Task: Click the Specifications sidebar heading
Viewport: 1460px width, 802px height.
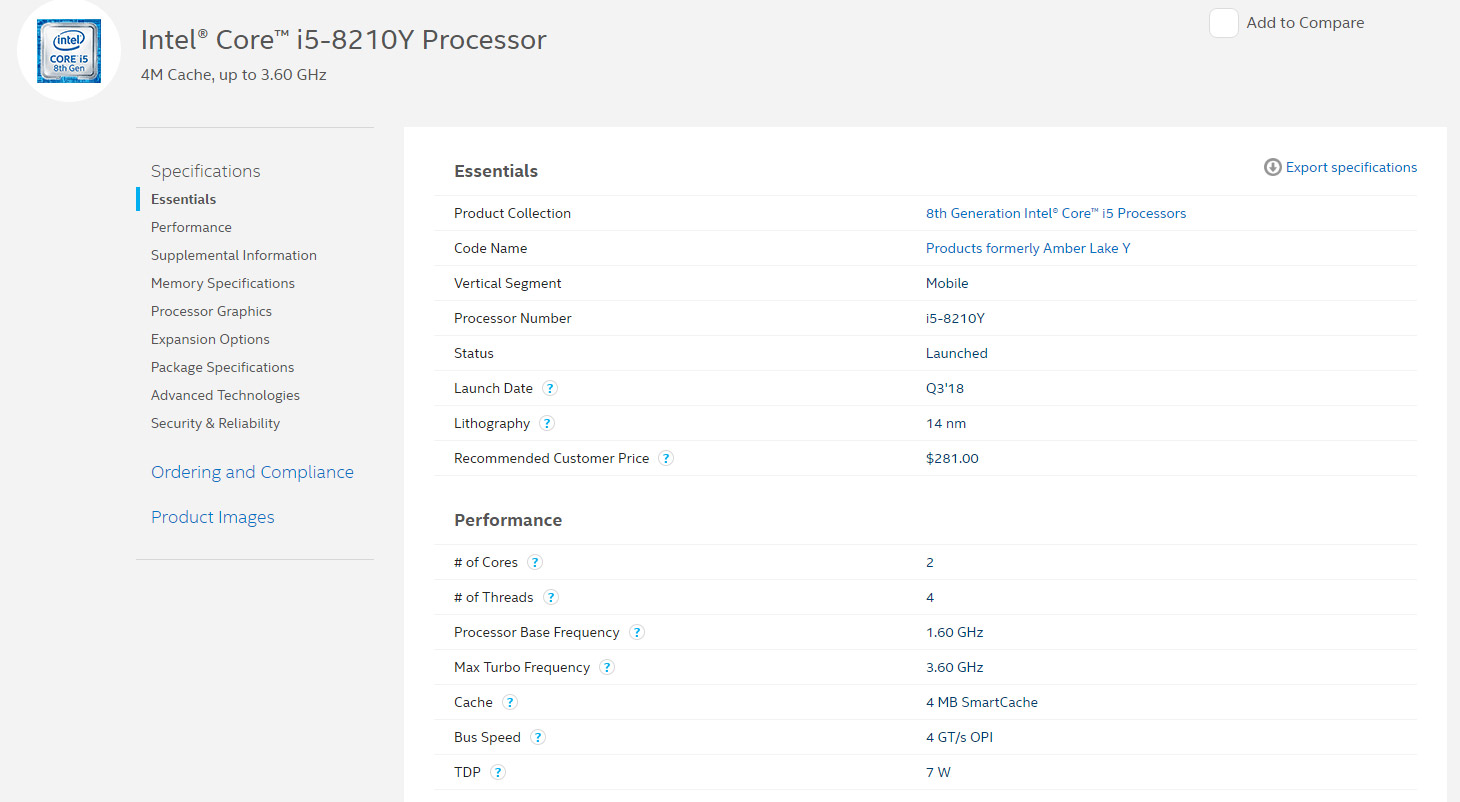Action: tap(206, 171)
